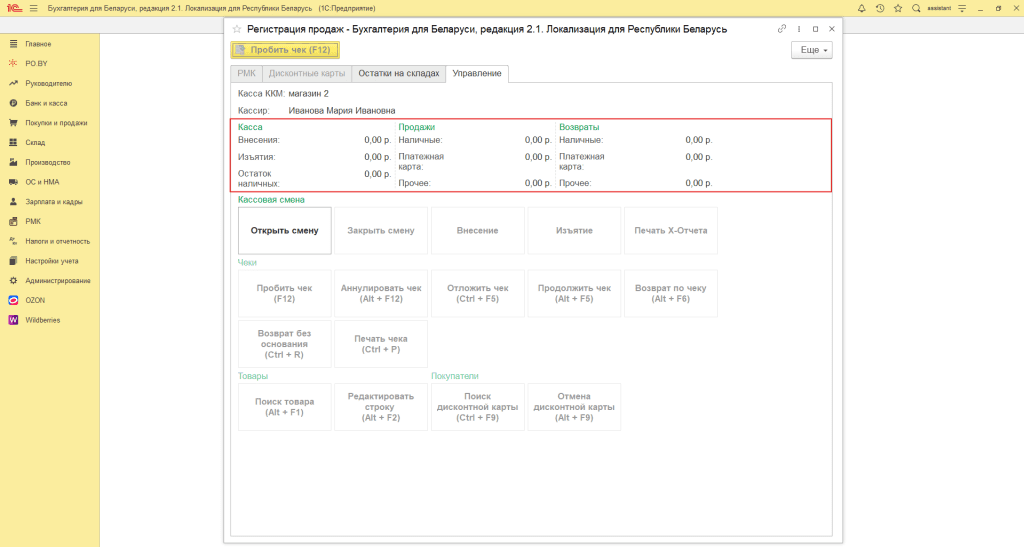Click the Настройки учета icon
Image resolution: width=1024 pixels, height=547 pixels.
13,261
